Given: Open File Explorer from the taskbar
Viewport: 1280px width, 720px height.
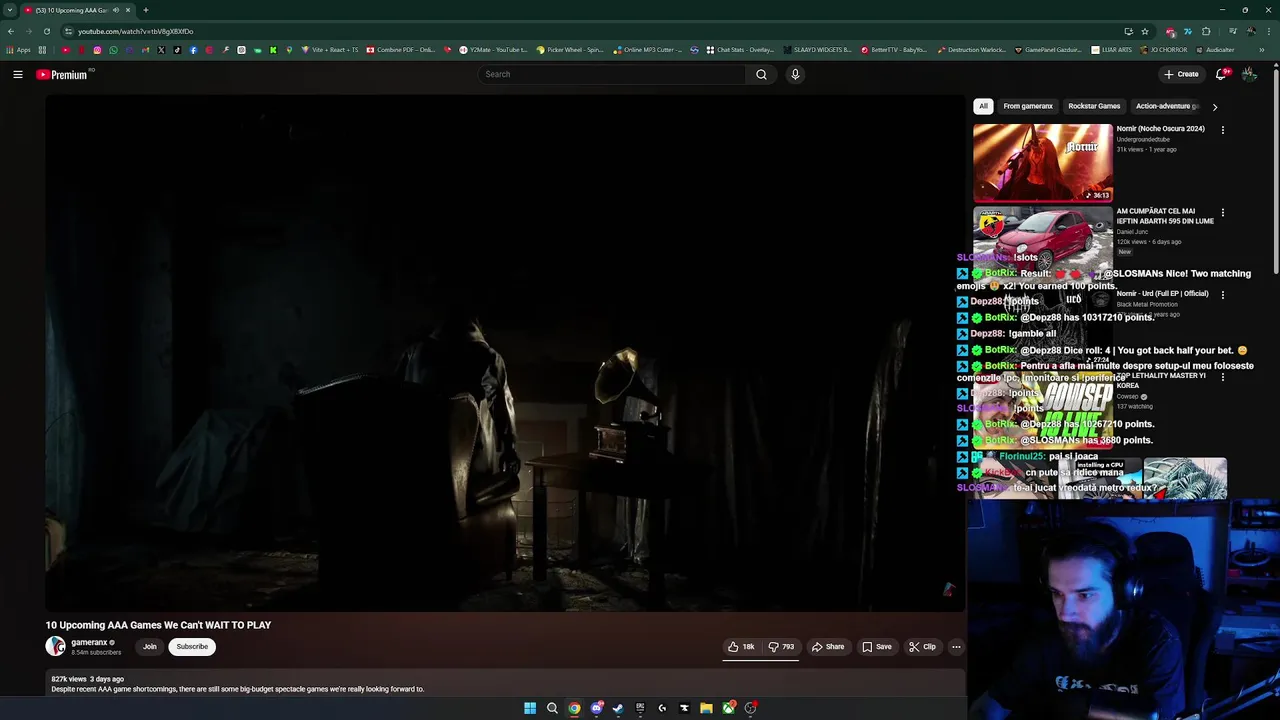Looking at the screenshot, I should (x=706, y=708).
